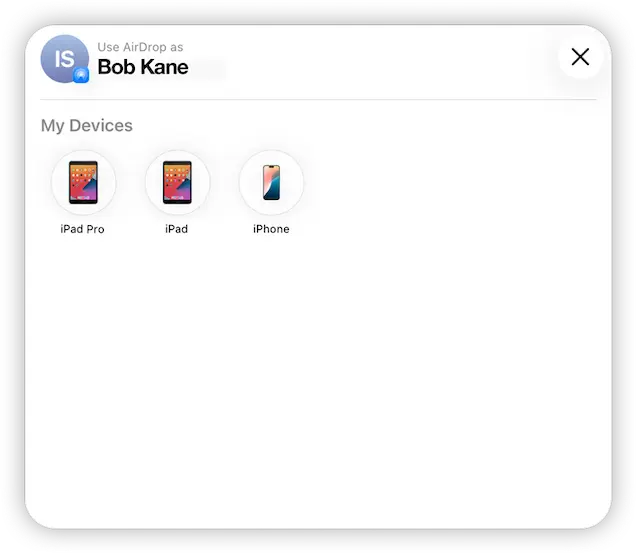
Task: Click the "Use AirDrop as" label
Action: click(x=140, y=47)
